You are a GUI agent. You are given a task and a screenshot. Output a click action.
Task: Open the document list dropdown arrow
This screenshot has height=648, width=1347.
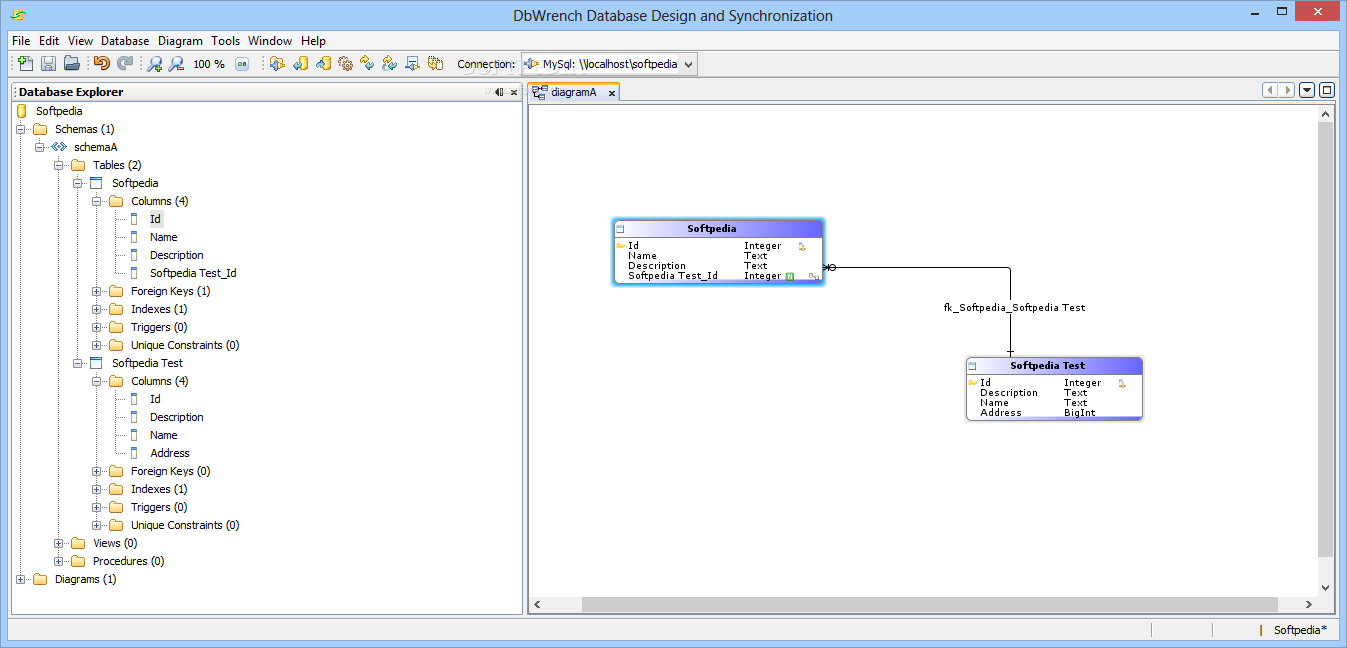tap(1307, 90)
